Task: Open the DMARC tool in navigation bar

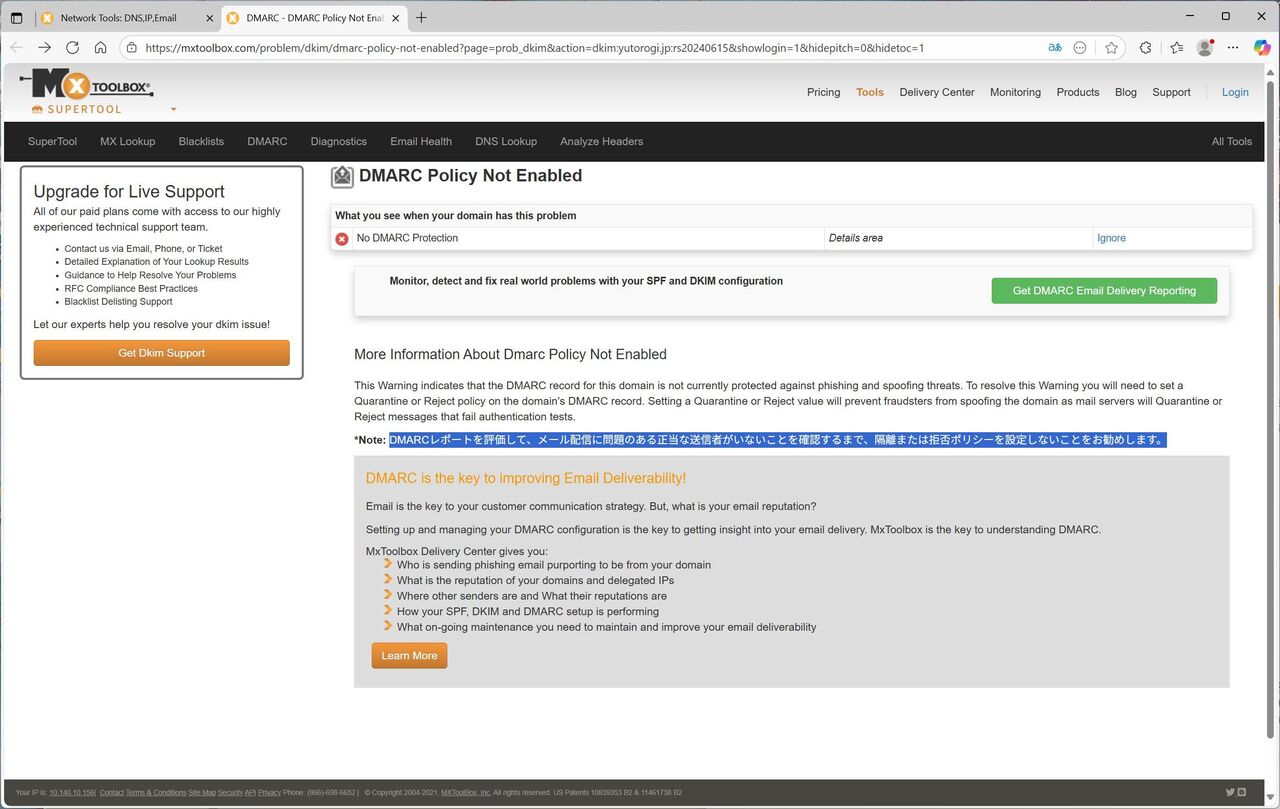Action: click(267, 141)
